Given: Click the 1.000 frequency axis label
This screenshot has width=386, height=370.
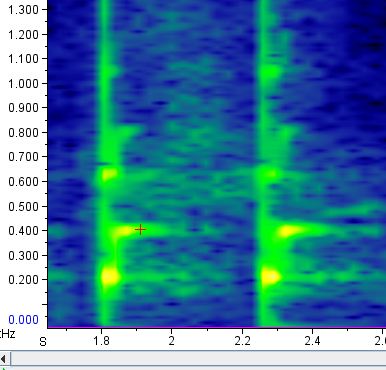Looking at the screenshot, I should (x=23, y=83).
